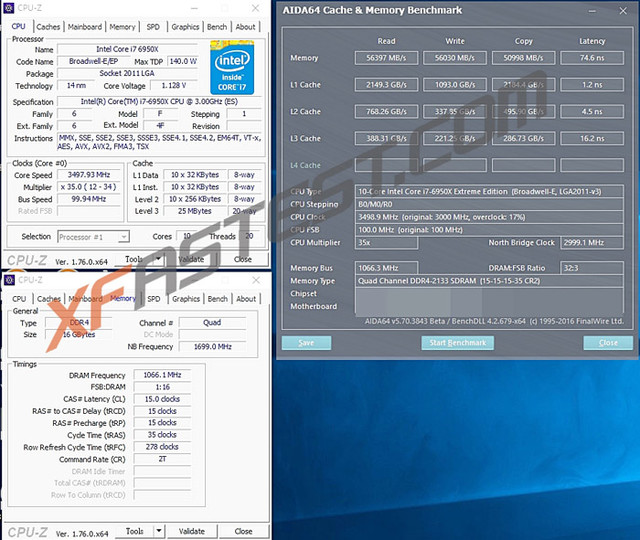Viewport: 640px width, 540px height.
Task: Close the top CPU-Z window via title bar X
Action: pos(256,8)
